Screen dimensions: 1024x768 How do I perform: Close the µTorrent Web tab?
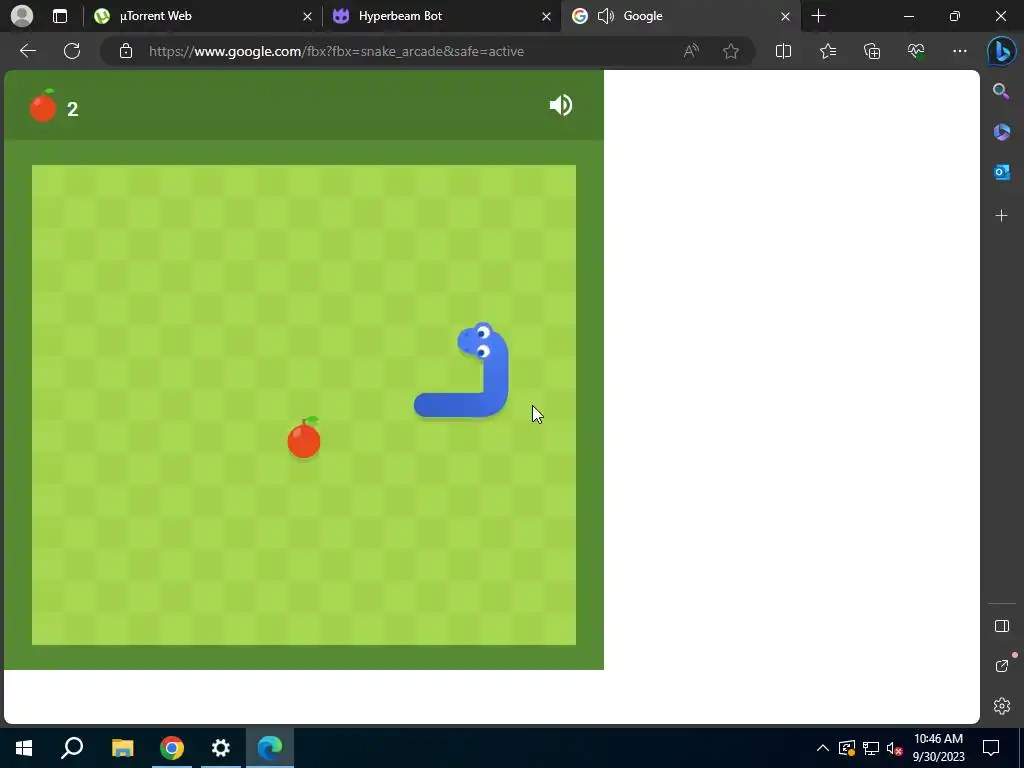point(307,16)
